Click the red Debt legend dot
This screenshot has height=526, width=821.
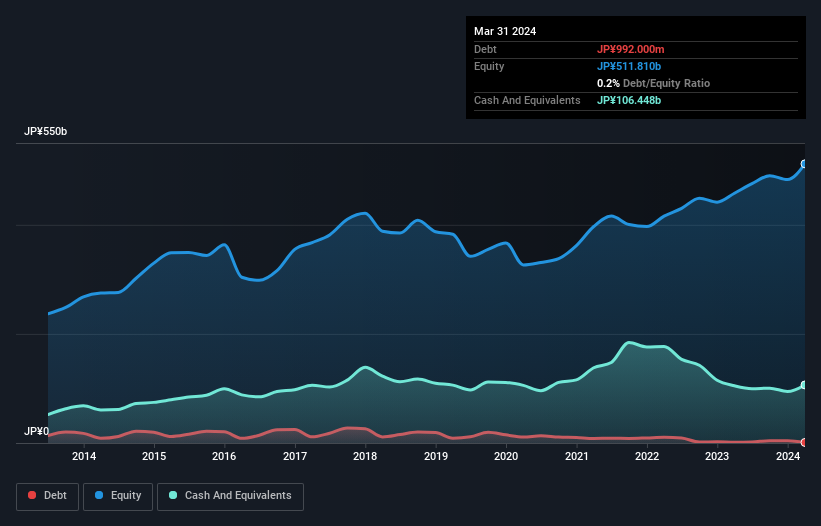click(33, 496)
